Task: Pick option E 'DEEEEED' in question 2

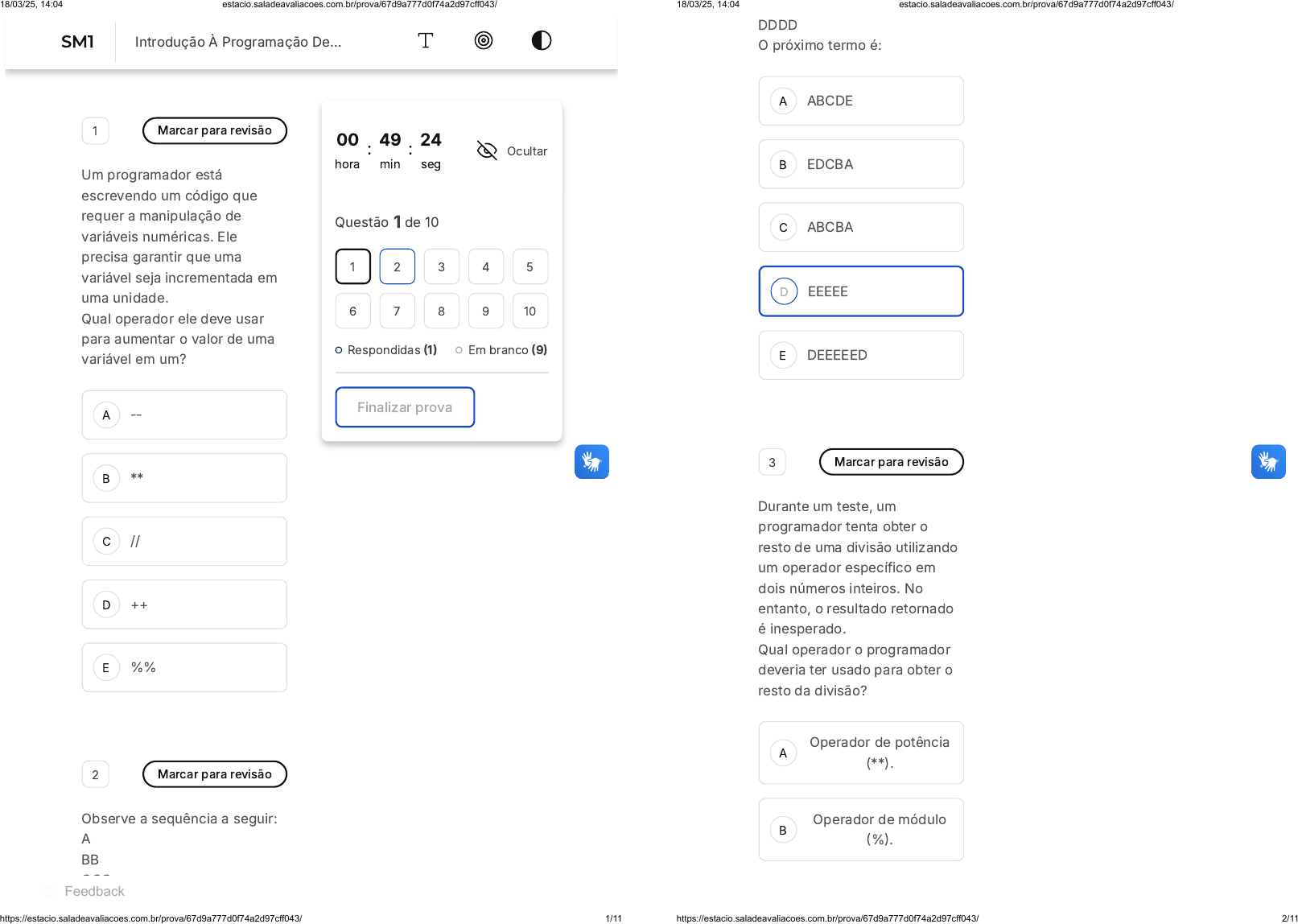Action: [x=861, y=355]
